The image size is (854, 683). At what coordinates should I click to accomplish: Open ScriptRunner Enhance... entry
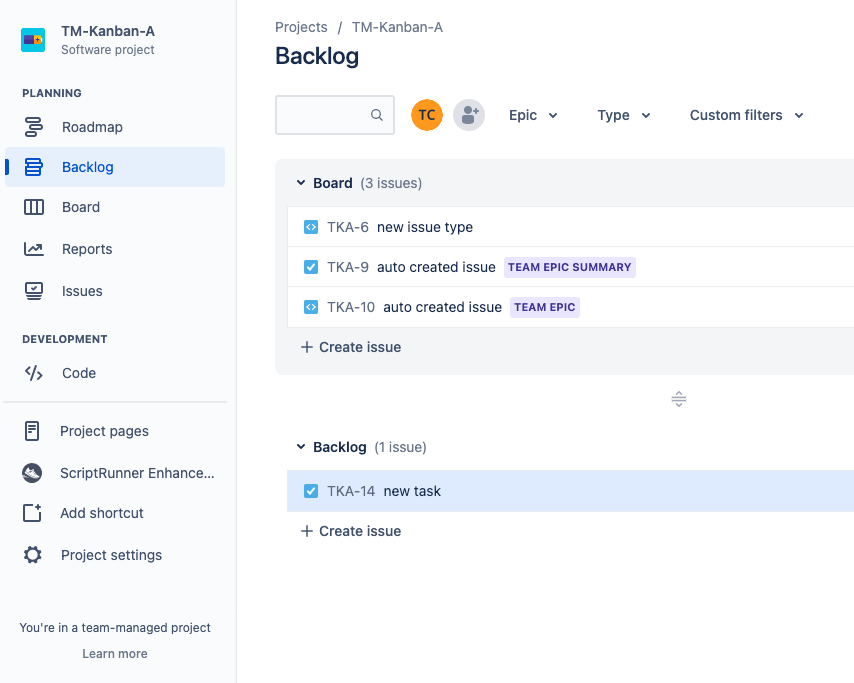pyautogui.click(x=137, y=473)
